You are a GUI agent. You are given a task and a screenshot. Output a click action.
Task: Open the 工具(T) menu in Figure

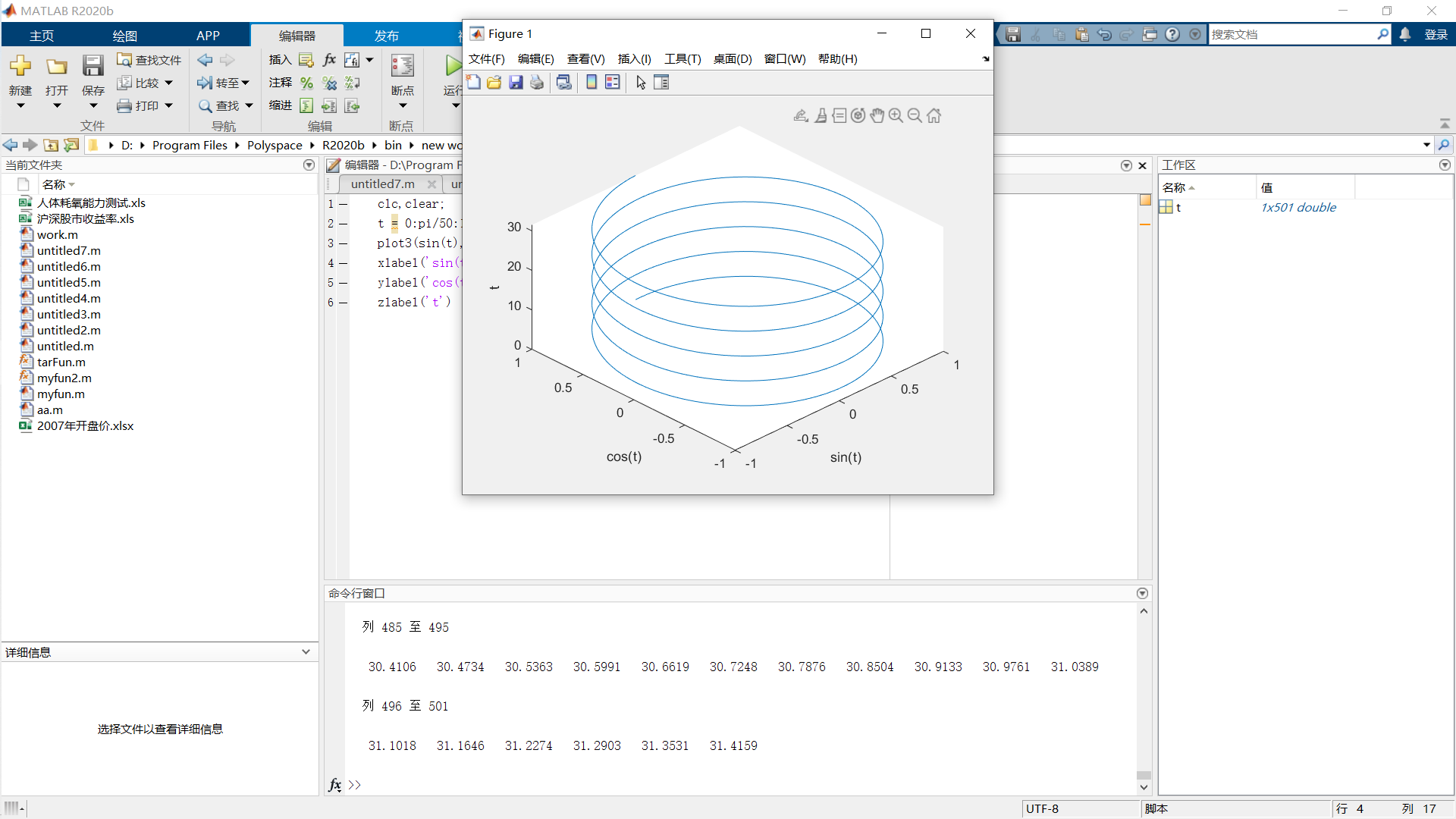(x=682, y=59)
